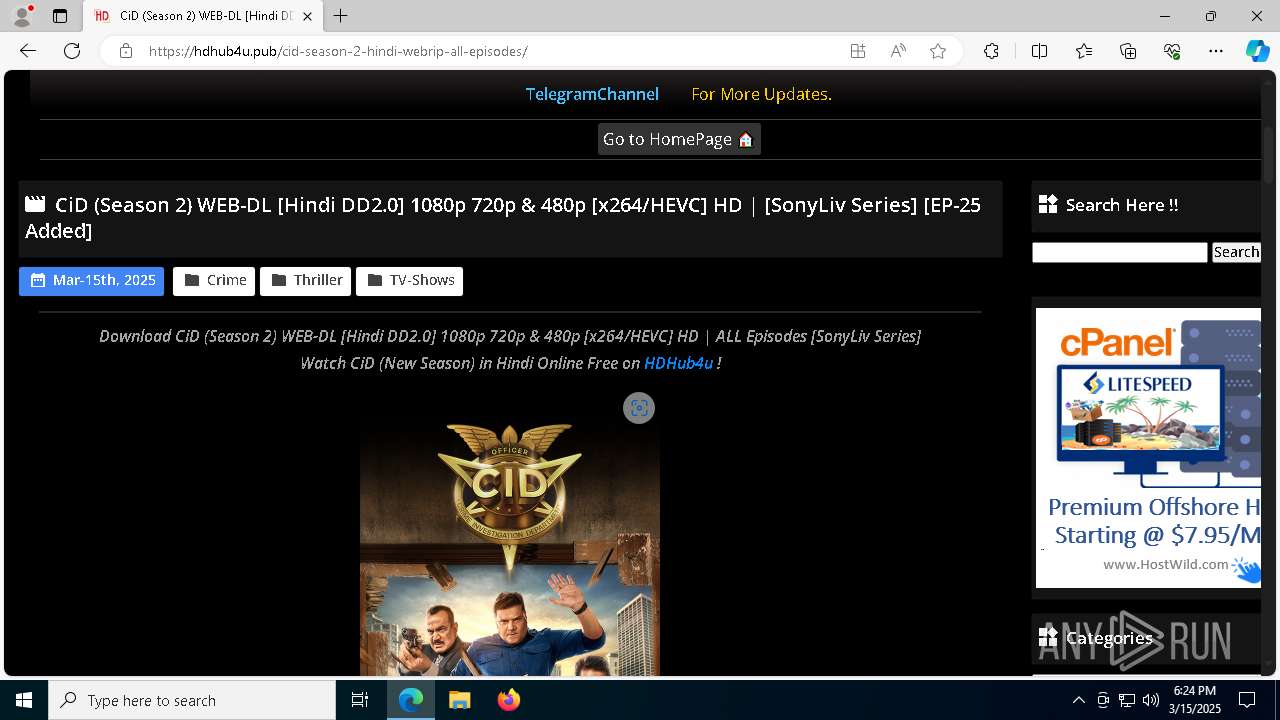The image size is (1280, 720).
Task: Open TelegramChannel link
Action: pyautogui.click(x=592, y=94)
